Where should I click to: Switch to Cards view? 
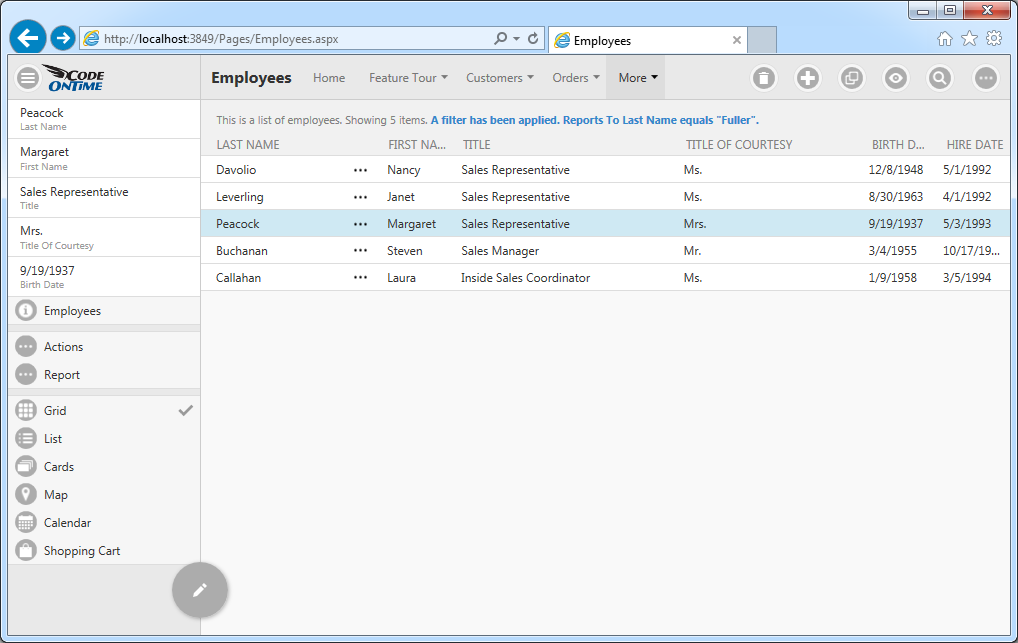(x=104, y=466)
